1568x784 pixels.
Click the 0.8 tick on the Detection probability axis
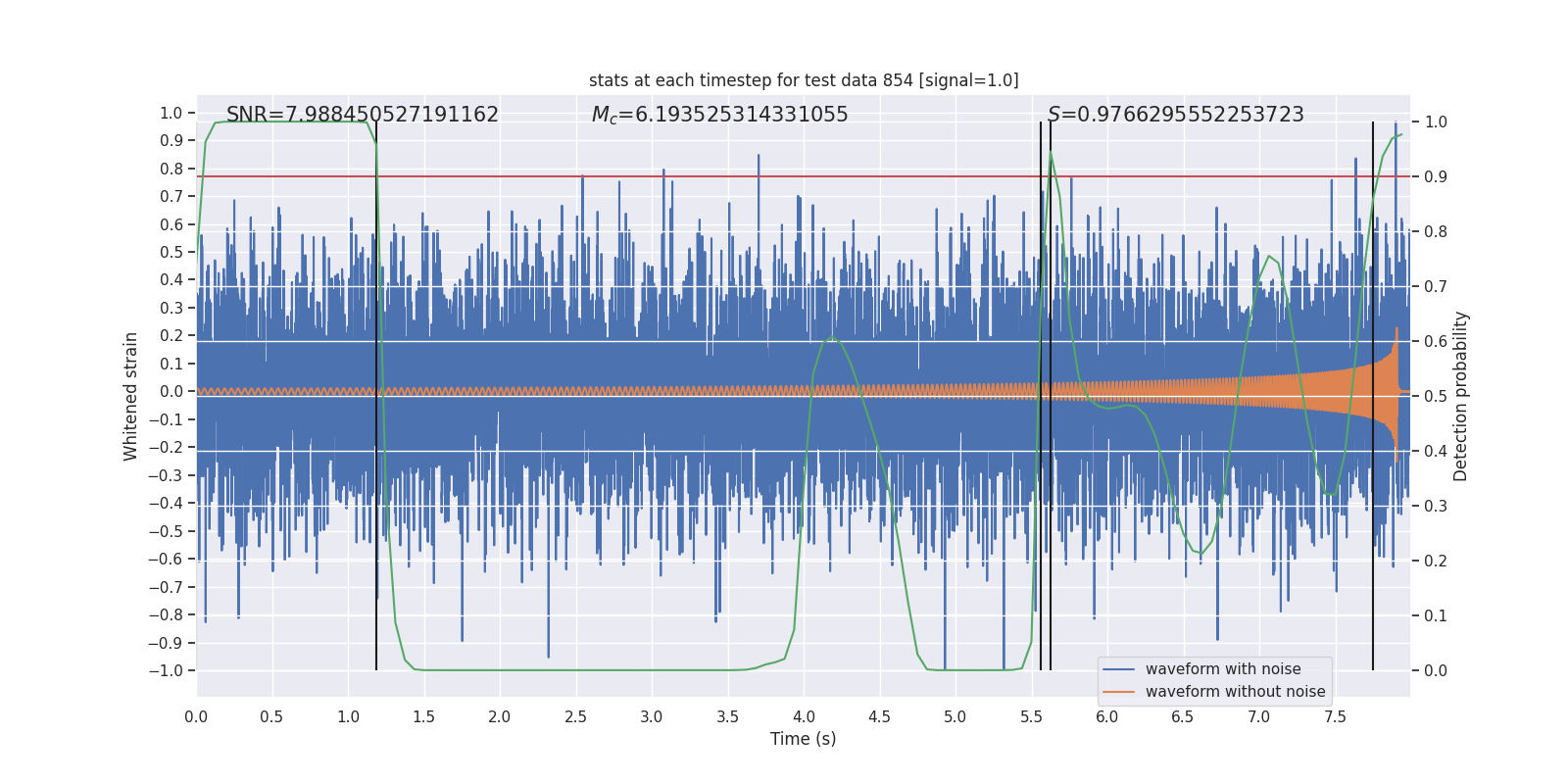pos(1436,231)
